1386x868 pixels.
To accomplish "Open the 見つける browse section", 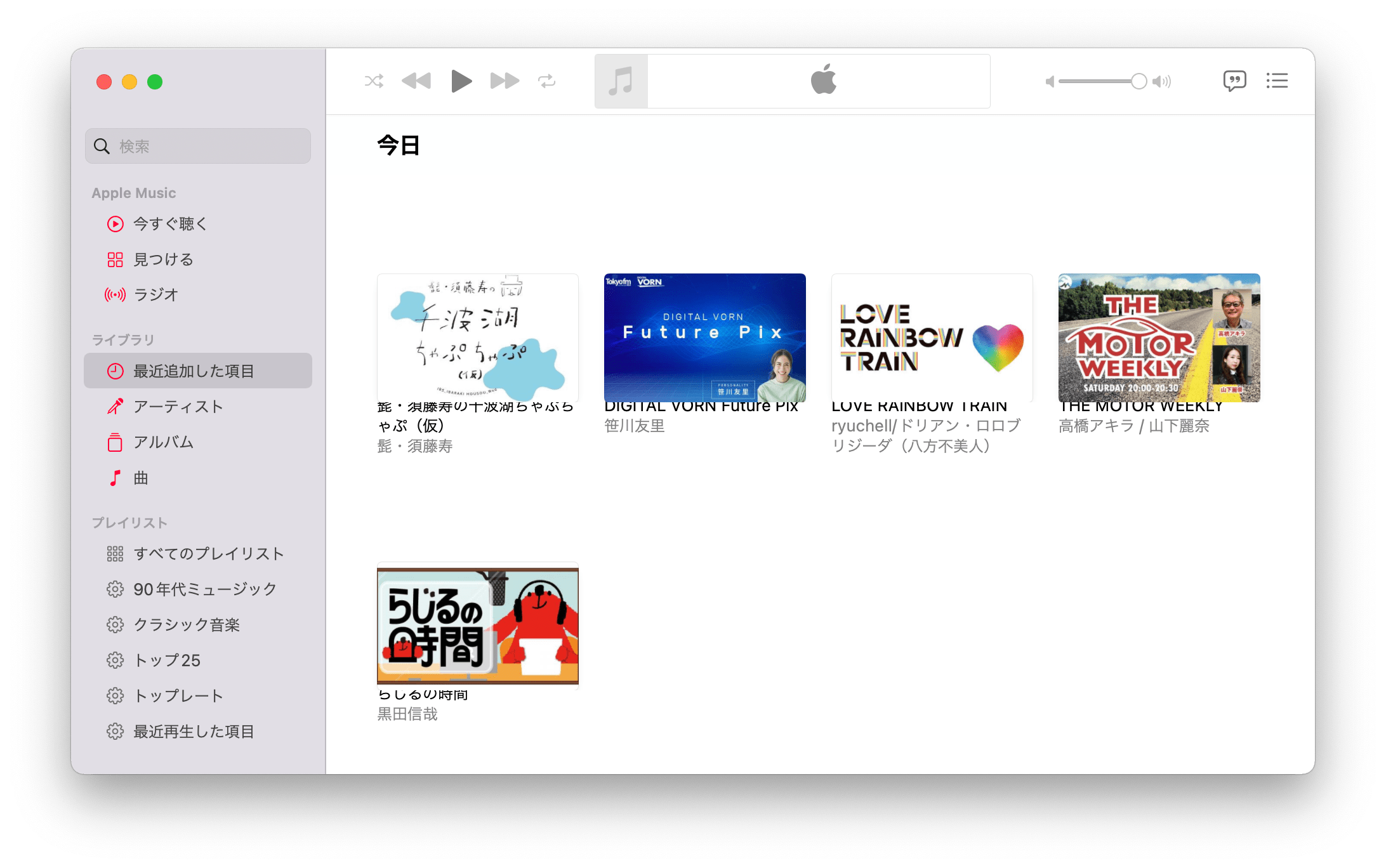I will tap(163, 260).
